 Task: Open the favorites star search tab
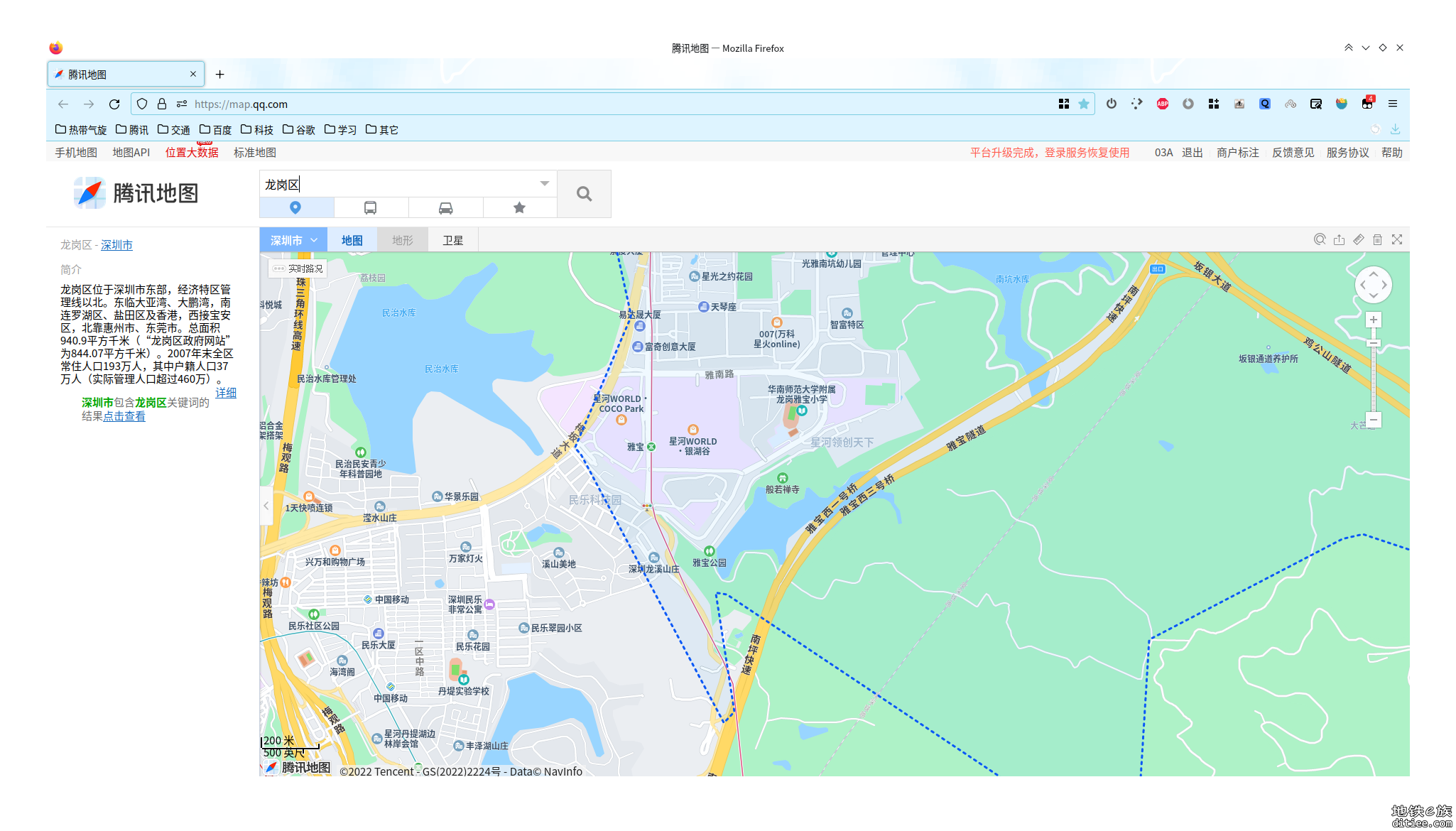pos(520,207)
